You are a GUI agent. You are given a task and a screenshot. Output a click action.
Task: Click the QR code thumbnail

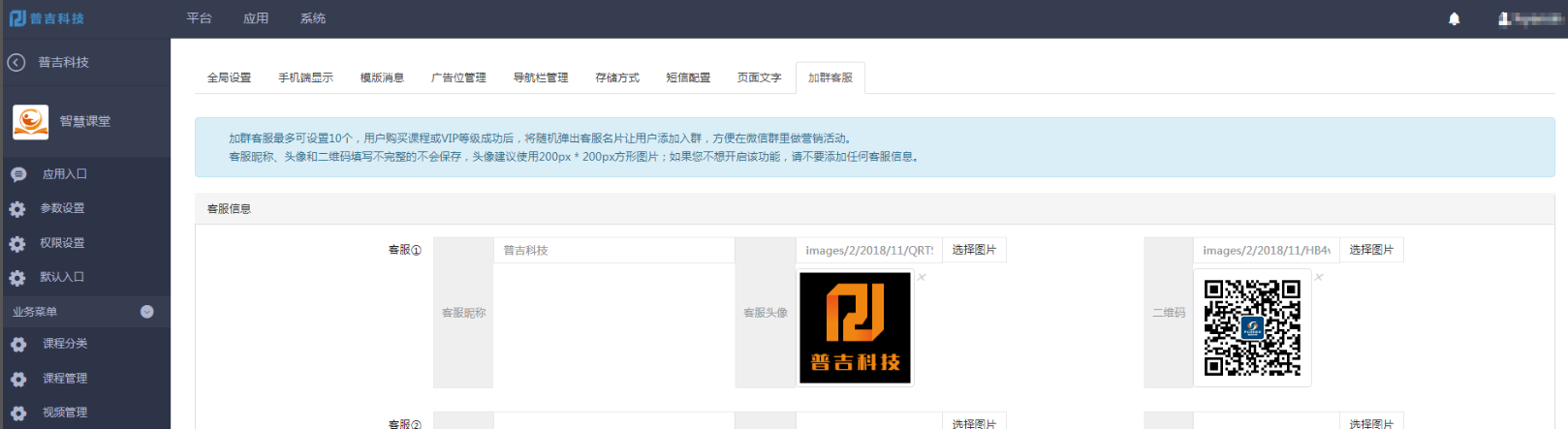pos(1252,327)
